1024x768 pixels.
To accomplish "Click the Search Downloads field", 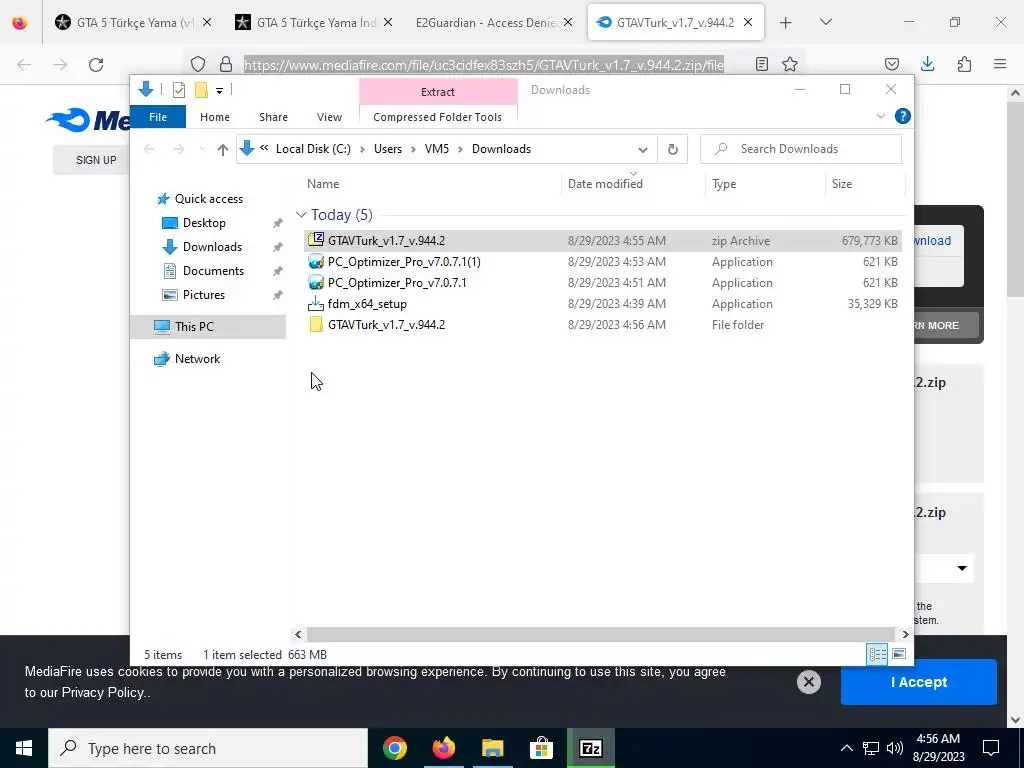I will click(x=801, y=149).
